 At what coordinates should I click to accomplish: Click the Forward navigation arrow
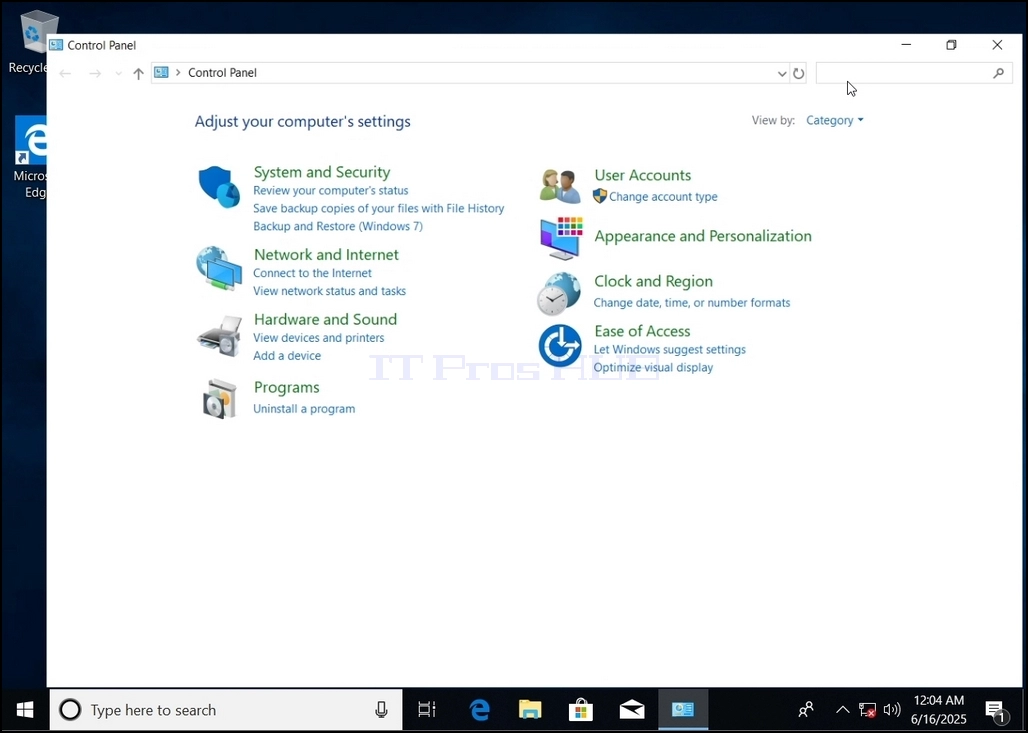point(95,73)
